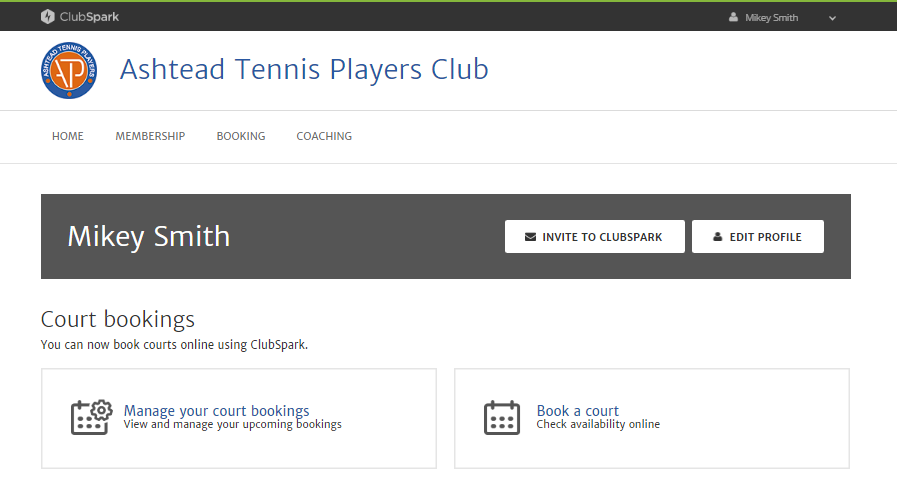Image resolution: width=897 pixels, height=488 pixels.
Task: Click the user silhouette icon in top bar
Action: pyautogui.click(x=733, y=17)
